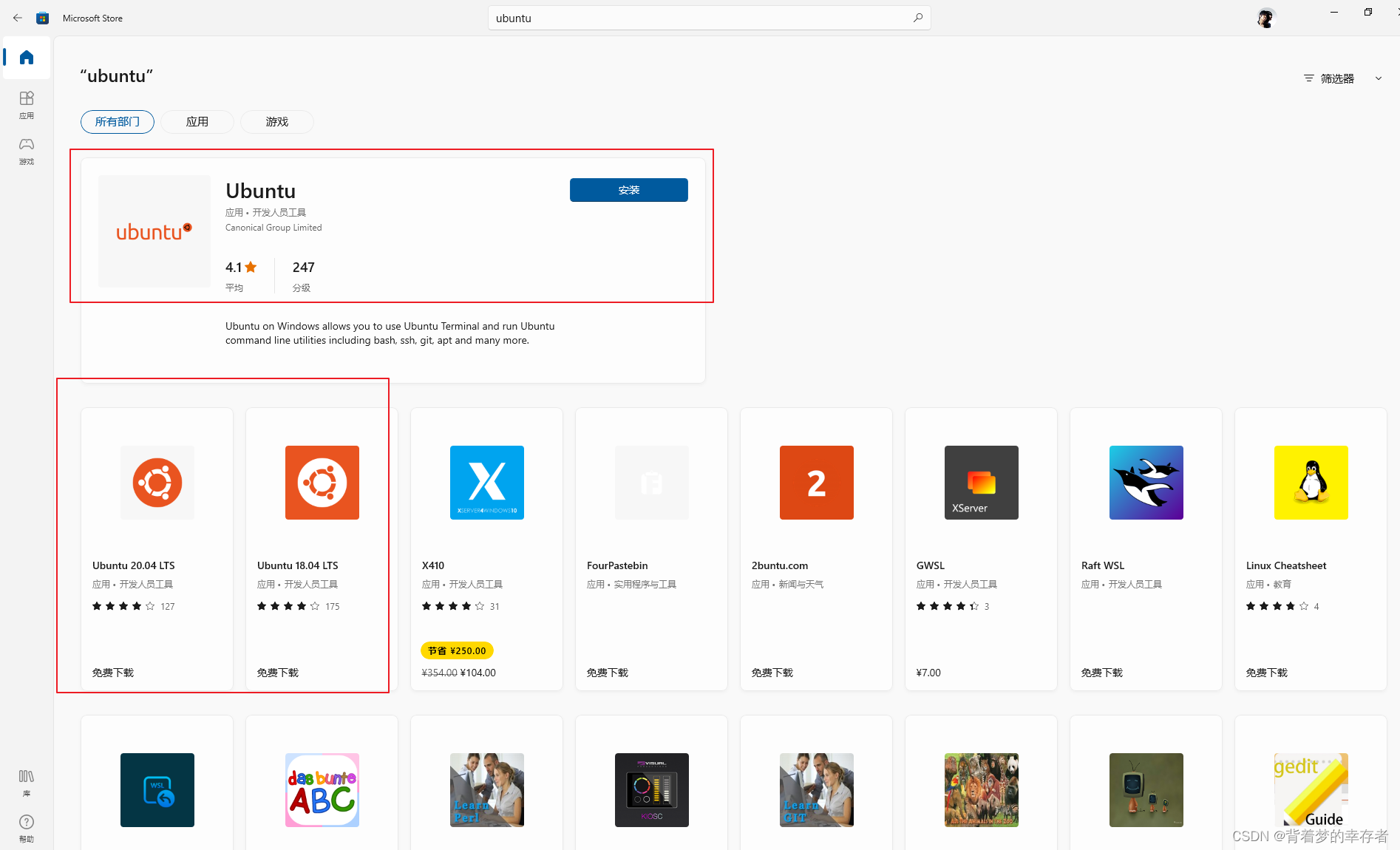The height and width of the screenshot is (850, 1400).
Task: Click 免费下载 under FourPastebin
Action: [x=608, y=673]
